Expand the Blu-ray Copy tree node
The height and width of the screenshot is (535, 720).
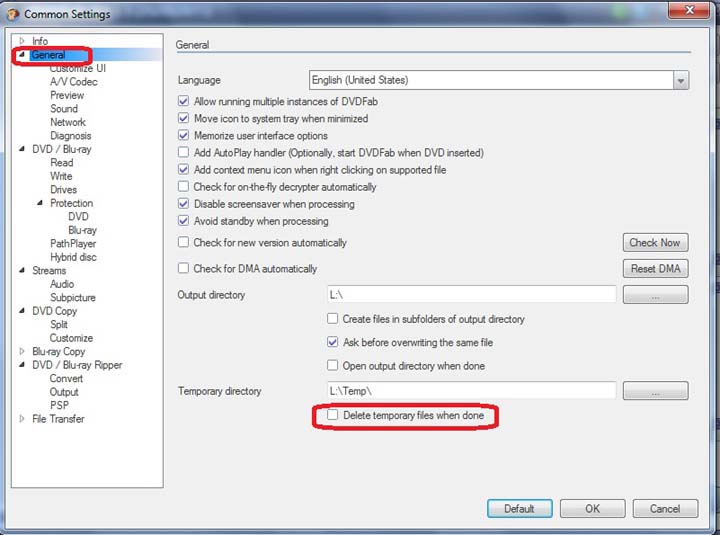[x=22, y=351]
